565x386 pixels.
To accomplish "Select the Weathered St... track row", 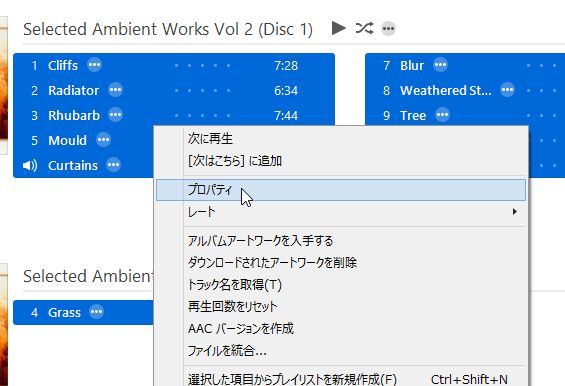I will pyautogui.click(x=465, y=90).
